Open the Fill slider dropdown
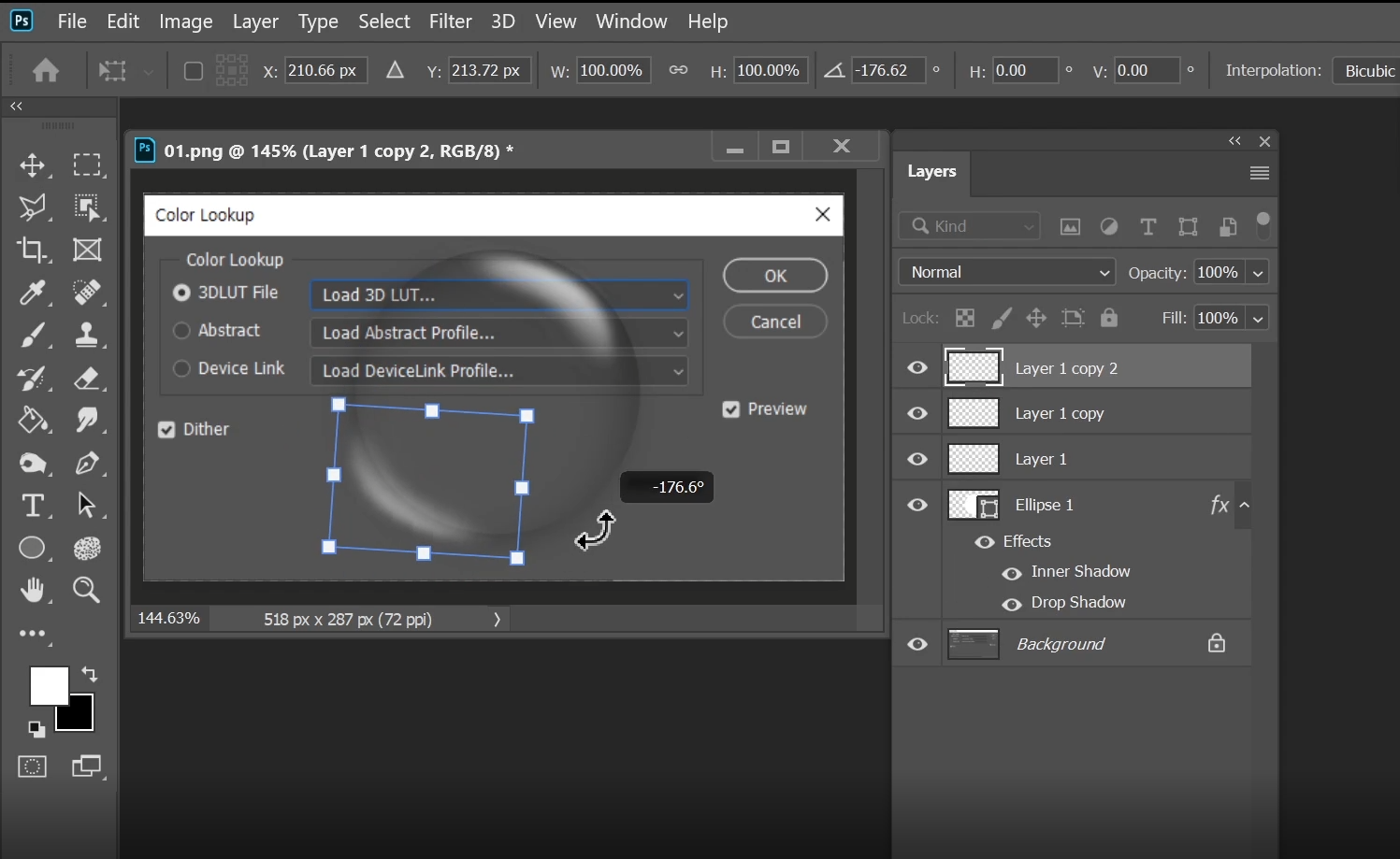The height and width of the screenshot is (859, 1400). point(1258,319)
